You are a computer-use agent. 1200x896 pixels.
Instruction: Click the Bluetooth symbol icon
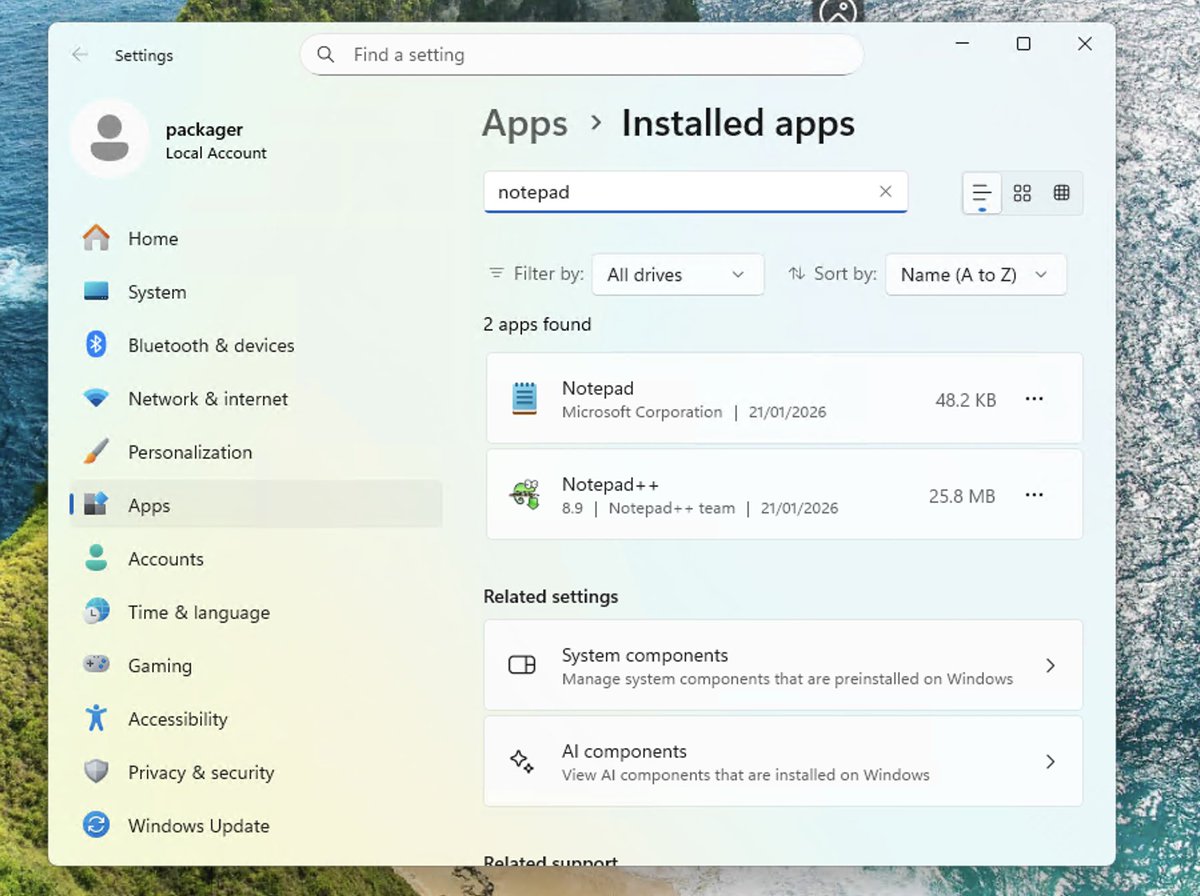point(96,345)
